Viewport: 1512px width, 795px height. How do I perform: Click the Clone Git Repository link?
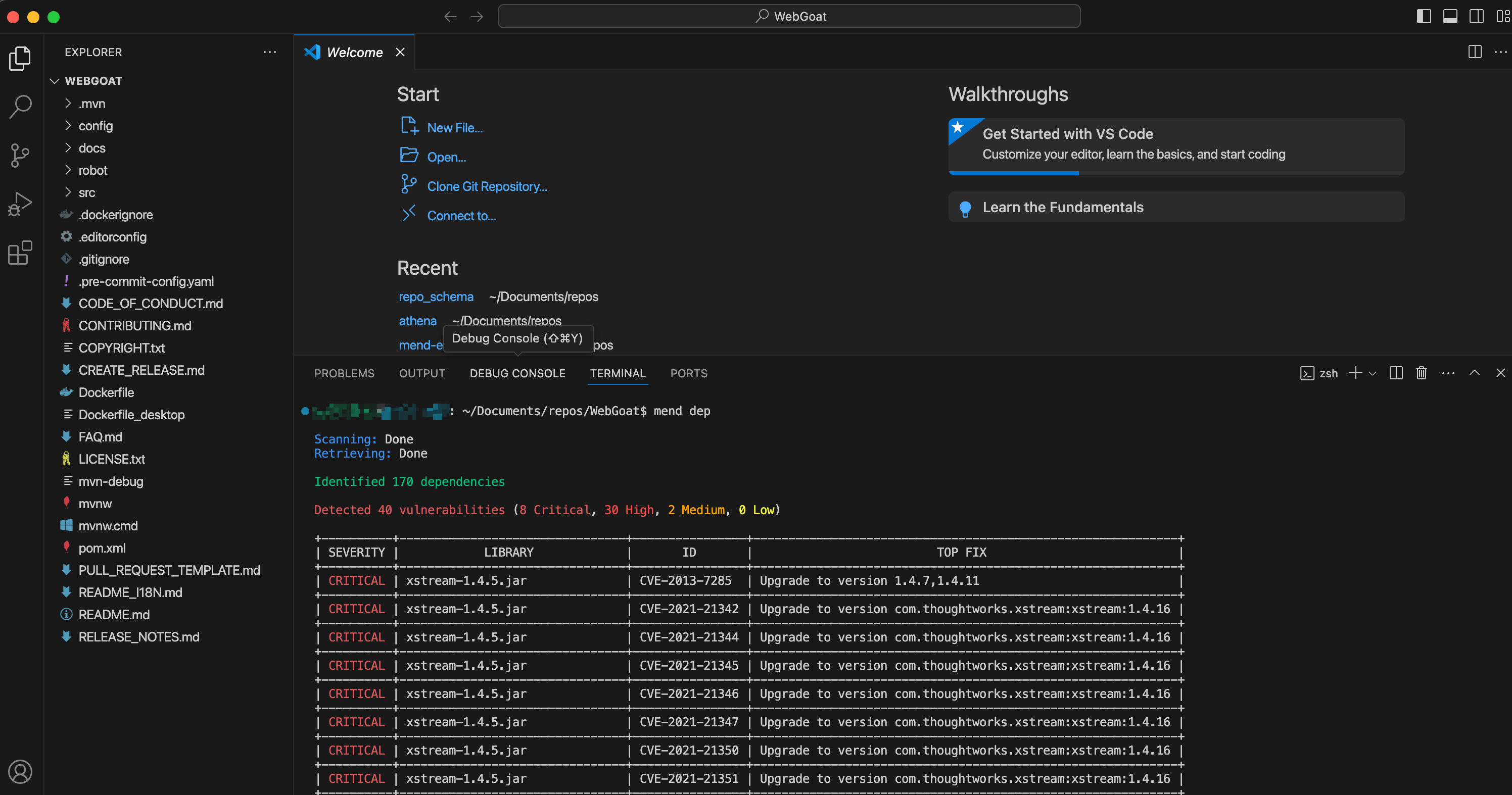pos(487,186)
